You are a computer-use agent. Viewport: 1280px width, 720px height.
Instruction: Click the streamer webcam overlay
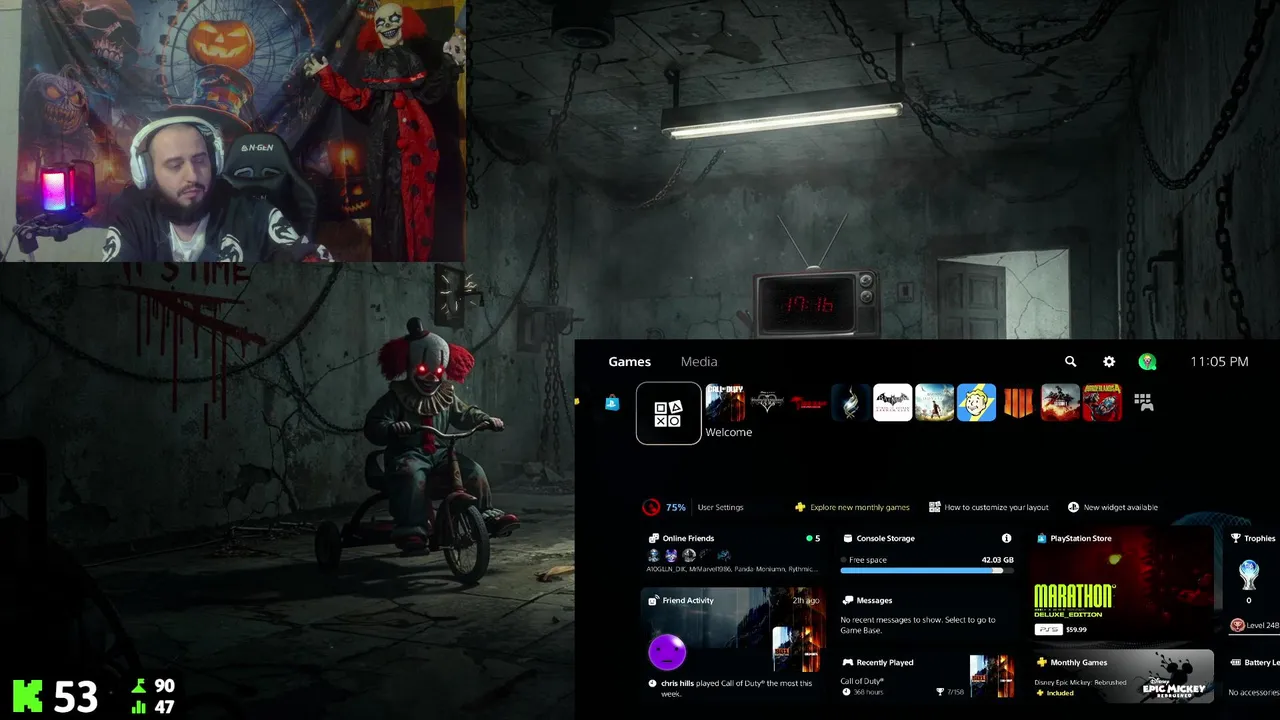233,131
